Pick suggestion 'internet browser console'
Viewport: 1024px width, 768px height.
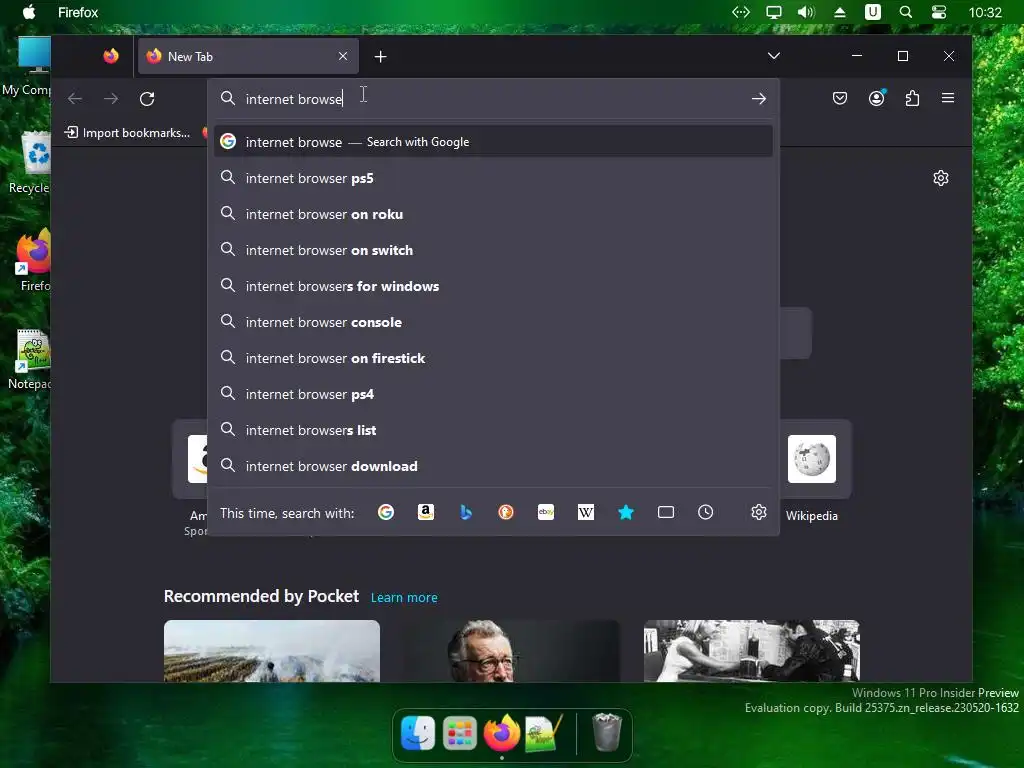click(493, 321)
